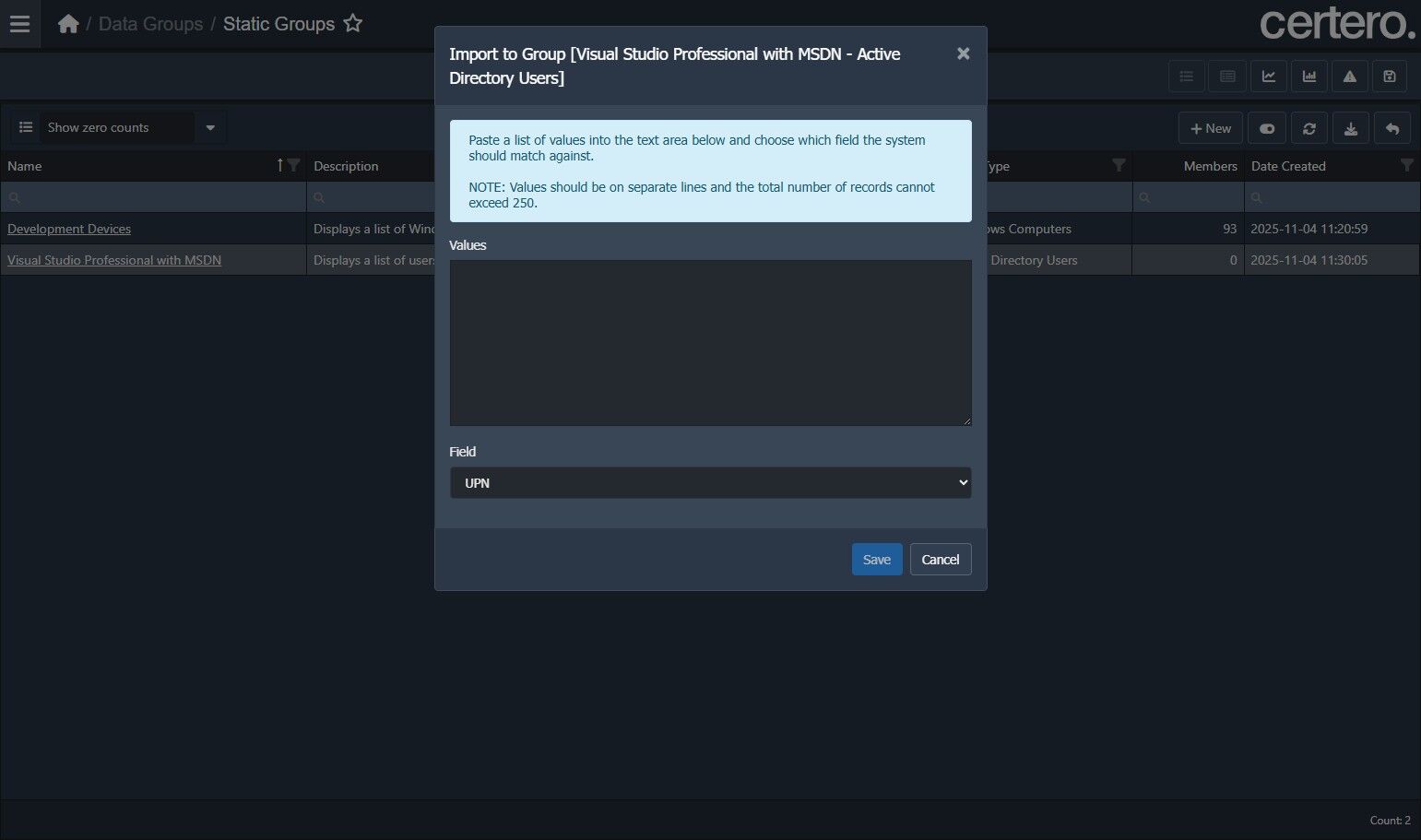Click the list view icon in the top toolbar

coord(1187,77)
